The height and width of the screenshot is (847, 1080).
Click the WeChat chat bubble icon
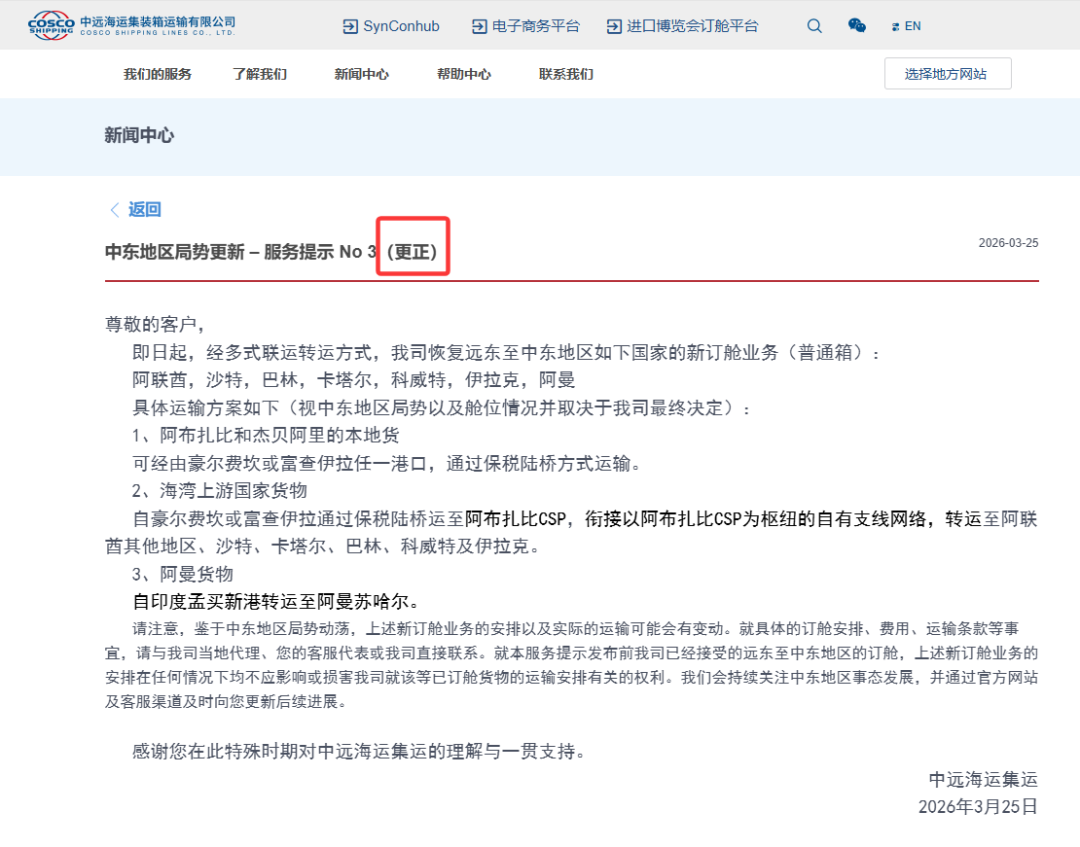(857, 26)
